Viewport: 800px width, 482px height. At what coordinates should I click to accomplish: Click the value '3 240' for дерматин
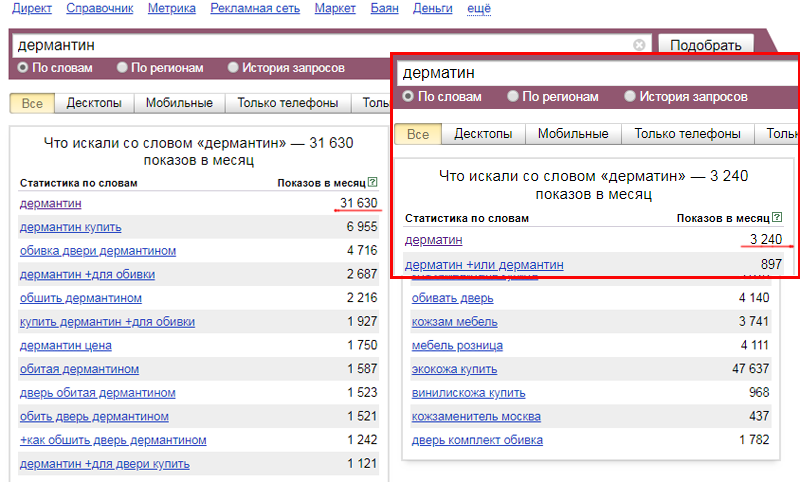point(766,239)
